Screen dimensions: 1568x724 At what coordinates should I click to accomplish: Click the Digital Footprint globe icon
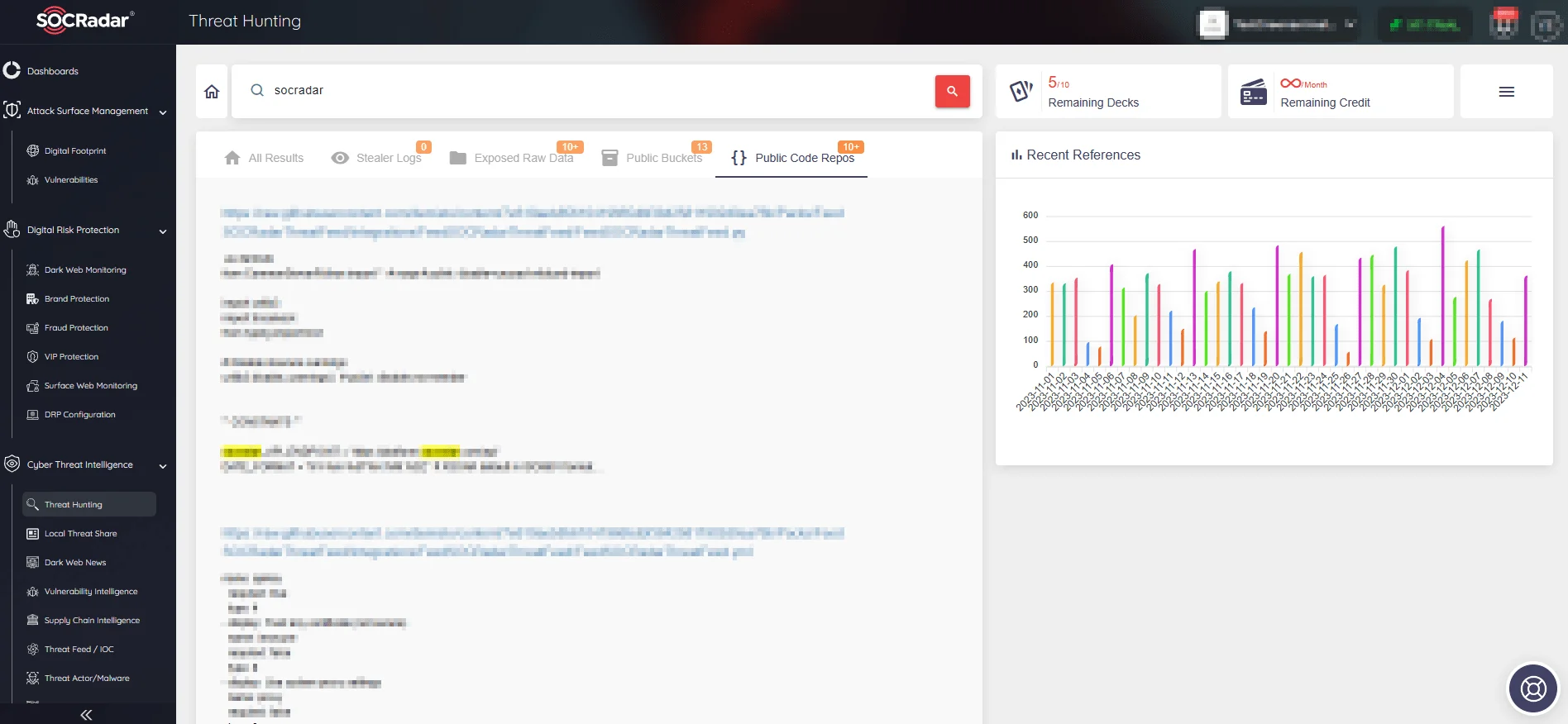point(33,150)
